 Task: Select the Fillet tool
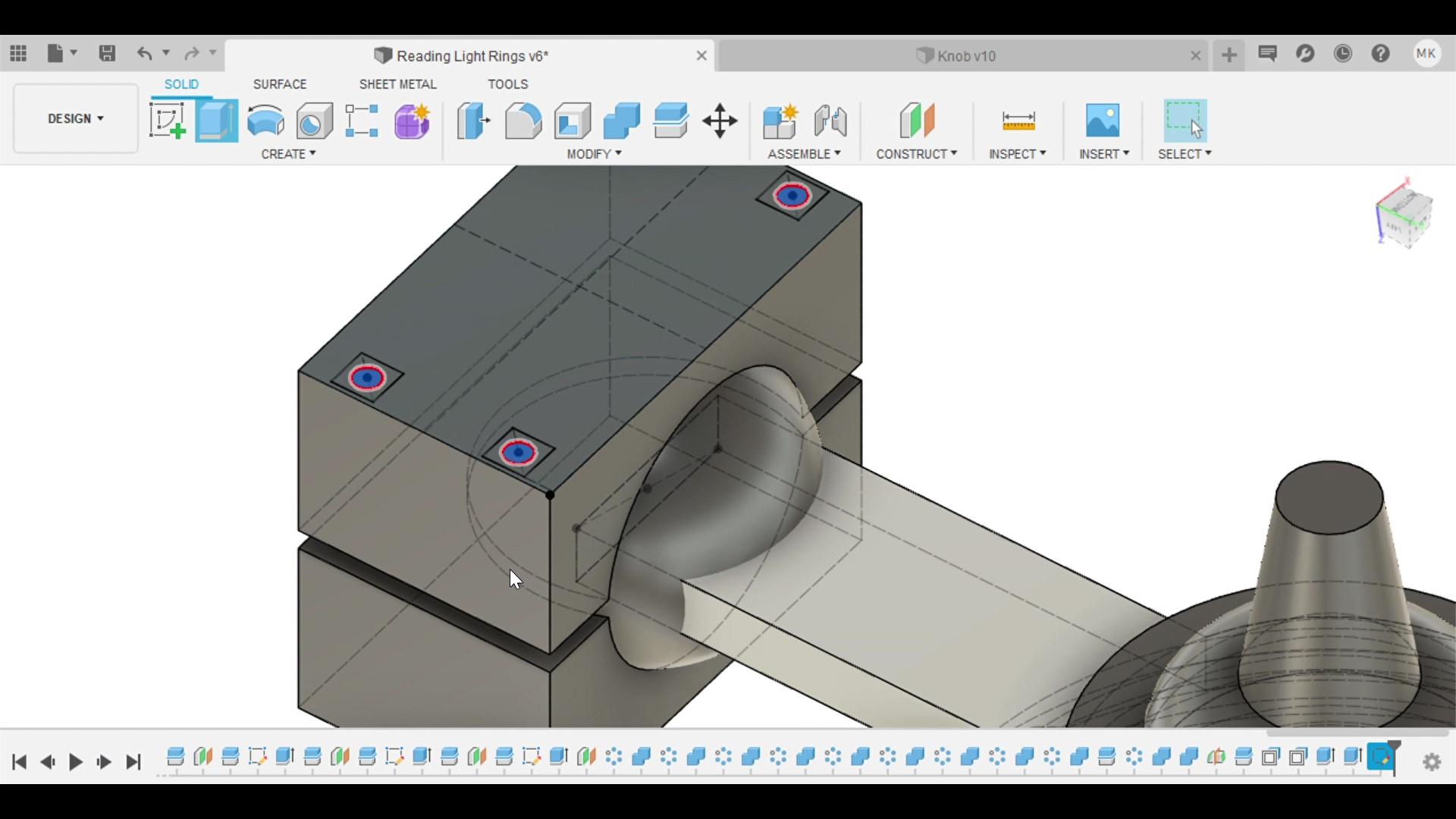pyautogui.click(x=523, y=121)
